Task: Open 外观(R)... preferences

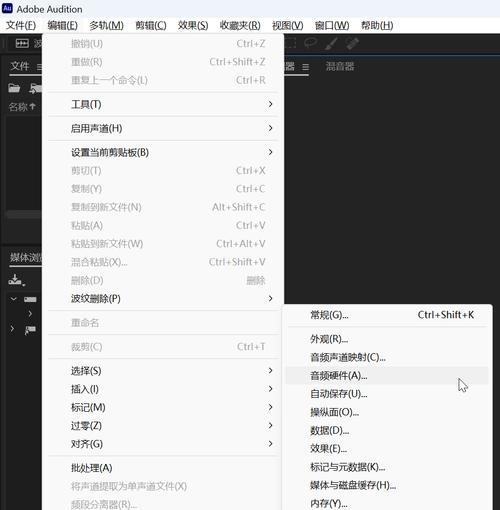Action: coord(387,339)
